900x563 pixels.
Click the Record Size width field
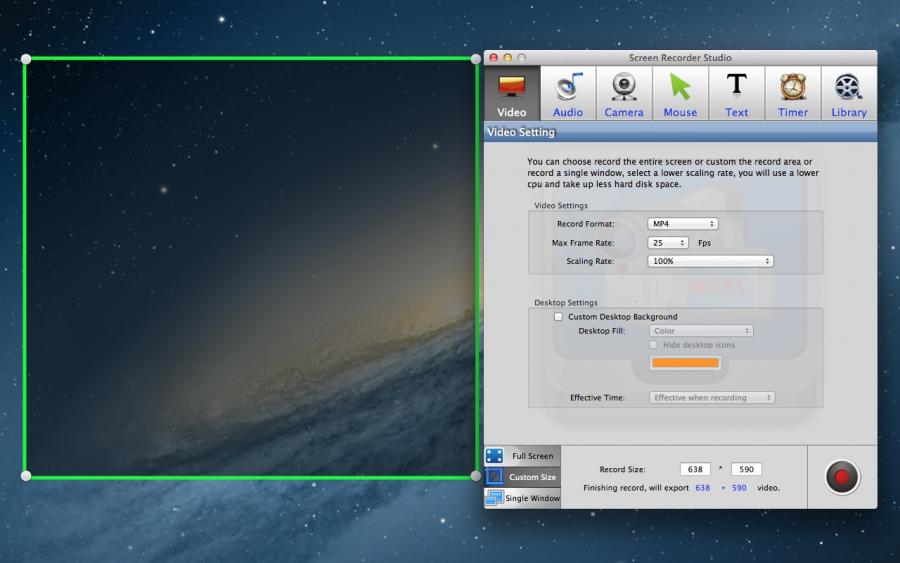pyautogui.click(x=695, y=469)
